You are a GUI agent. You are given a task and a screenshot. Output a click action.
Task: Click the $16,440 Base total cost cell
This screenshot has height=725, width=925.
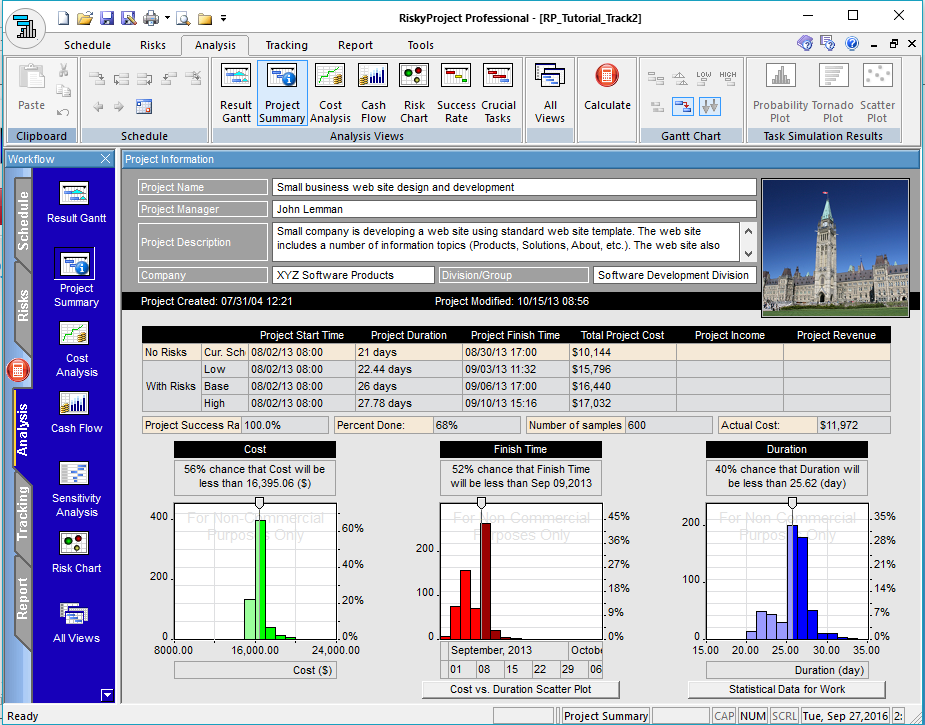(x=622, y=386)
